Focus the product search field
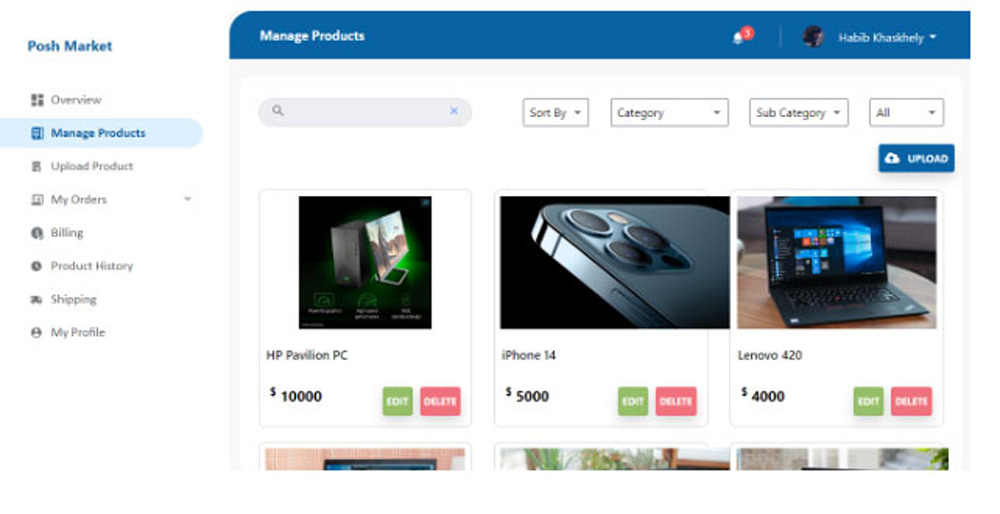The width and height of the screenshot is (1000, 514). tap(365, 112)
